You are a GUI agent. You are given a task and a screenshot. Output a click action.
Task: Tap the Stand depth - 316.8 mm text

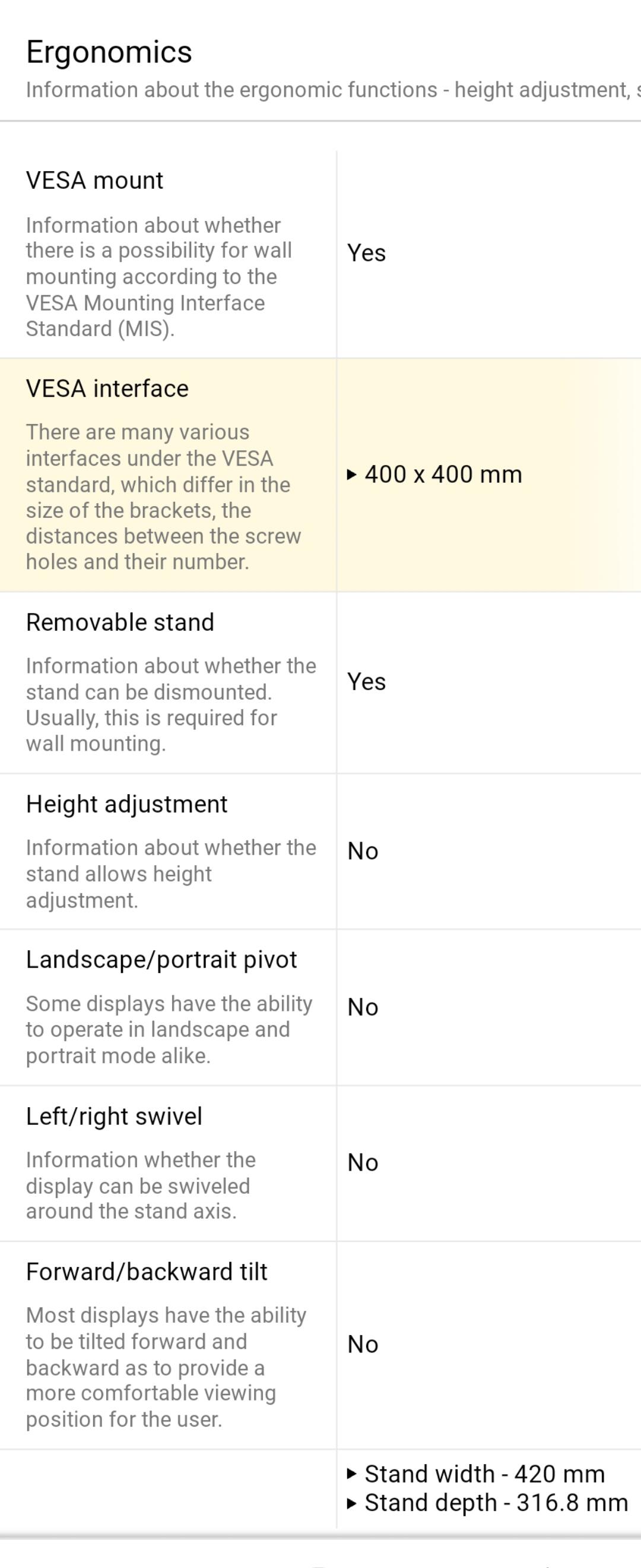click(496, 1503)
